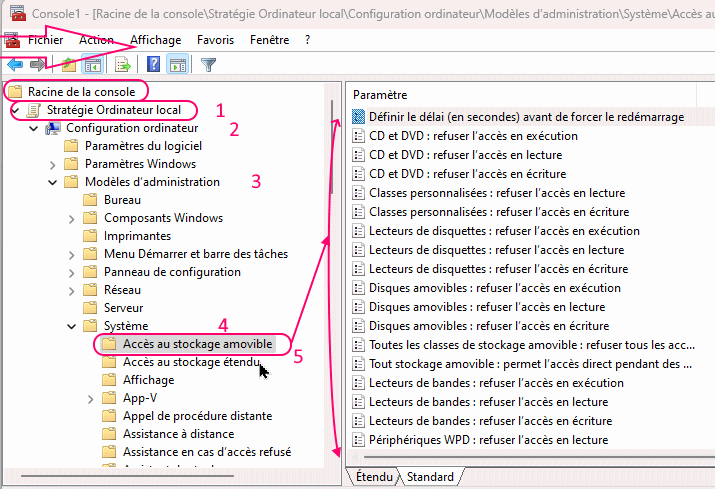
Task: Click the Export list toolbar icon
Action: [x=123, y=65]
